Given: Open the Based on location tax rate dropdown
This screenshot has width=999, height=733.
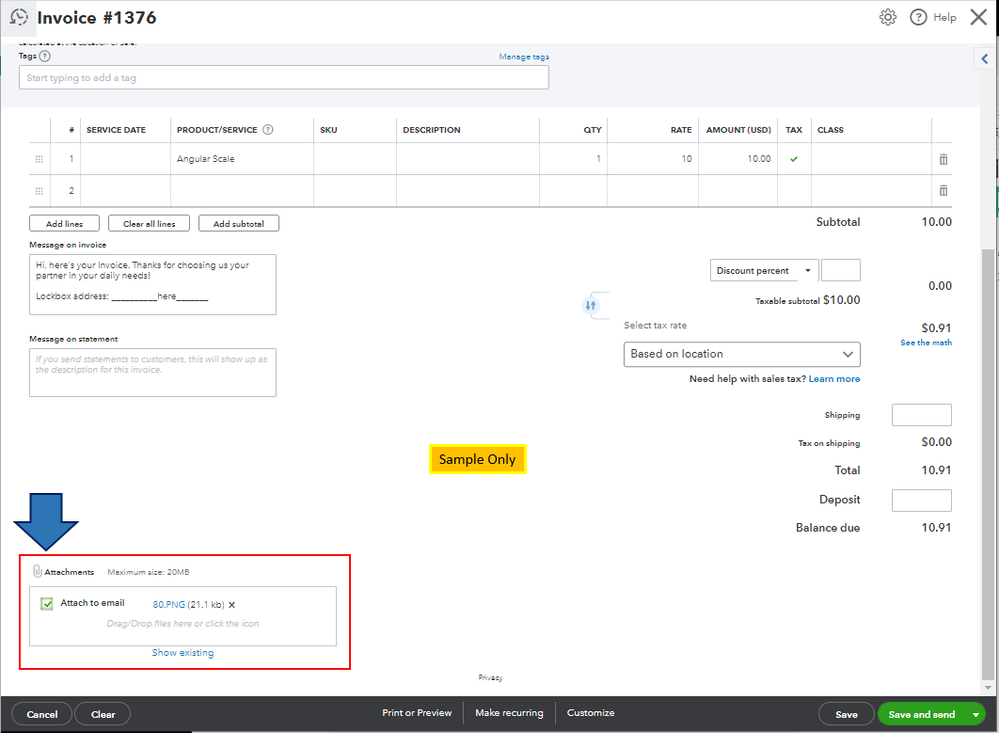Looking at the screenshot, I should click(x=742, y=354).
